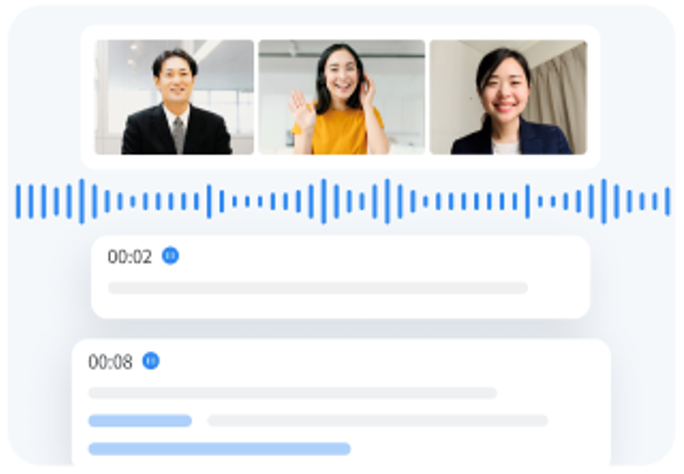
Task: Open the 00:02 transcript card
Action: point(340,277)
